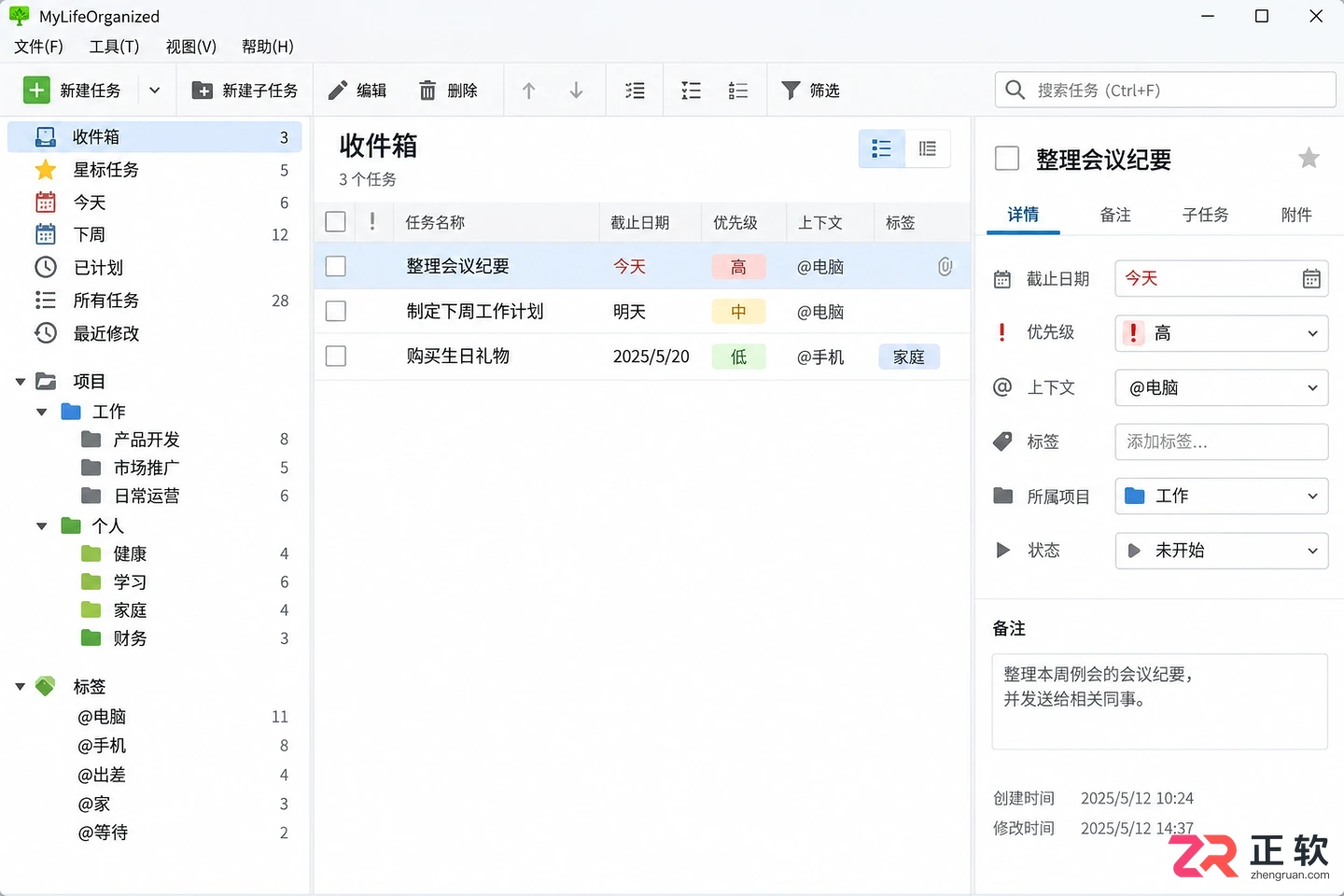Collapse the 标签 section
Viewport: 1344px width, 896px height.
click(x=21, y=687)
